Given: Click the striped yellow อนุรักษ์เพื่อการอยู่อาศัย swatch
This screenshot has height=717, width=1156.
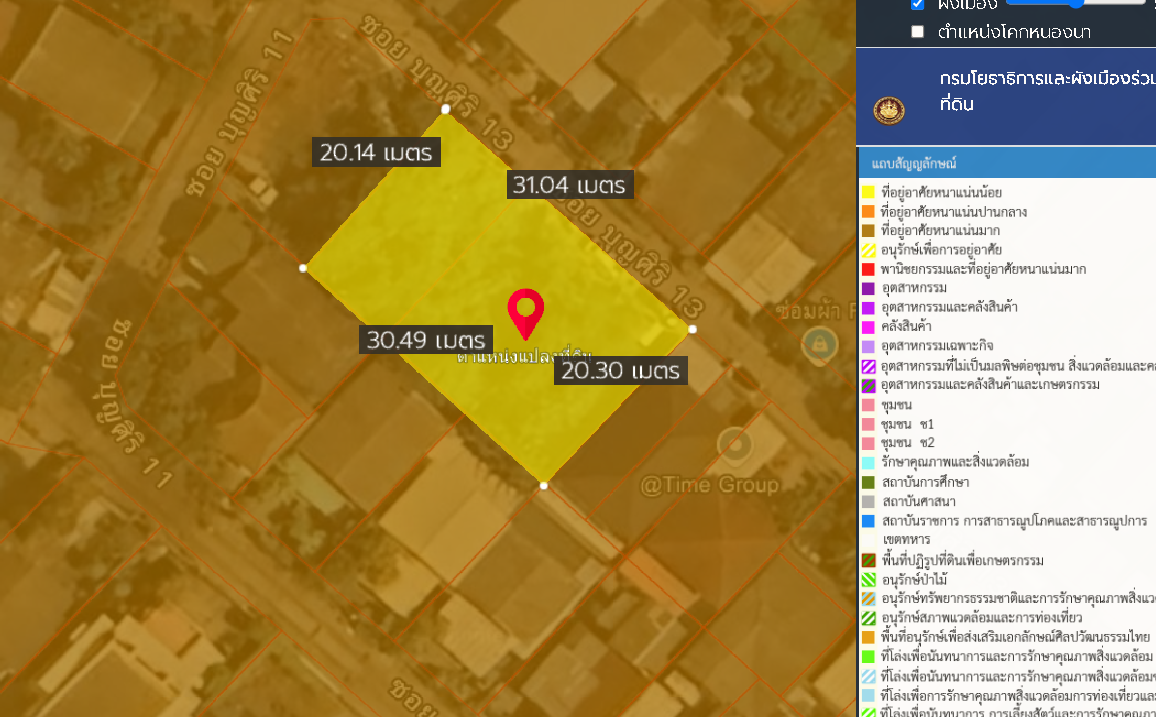Looking at the screenshot, I should point(868,250).
